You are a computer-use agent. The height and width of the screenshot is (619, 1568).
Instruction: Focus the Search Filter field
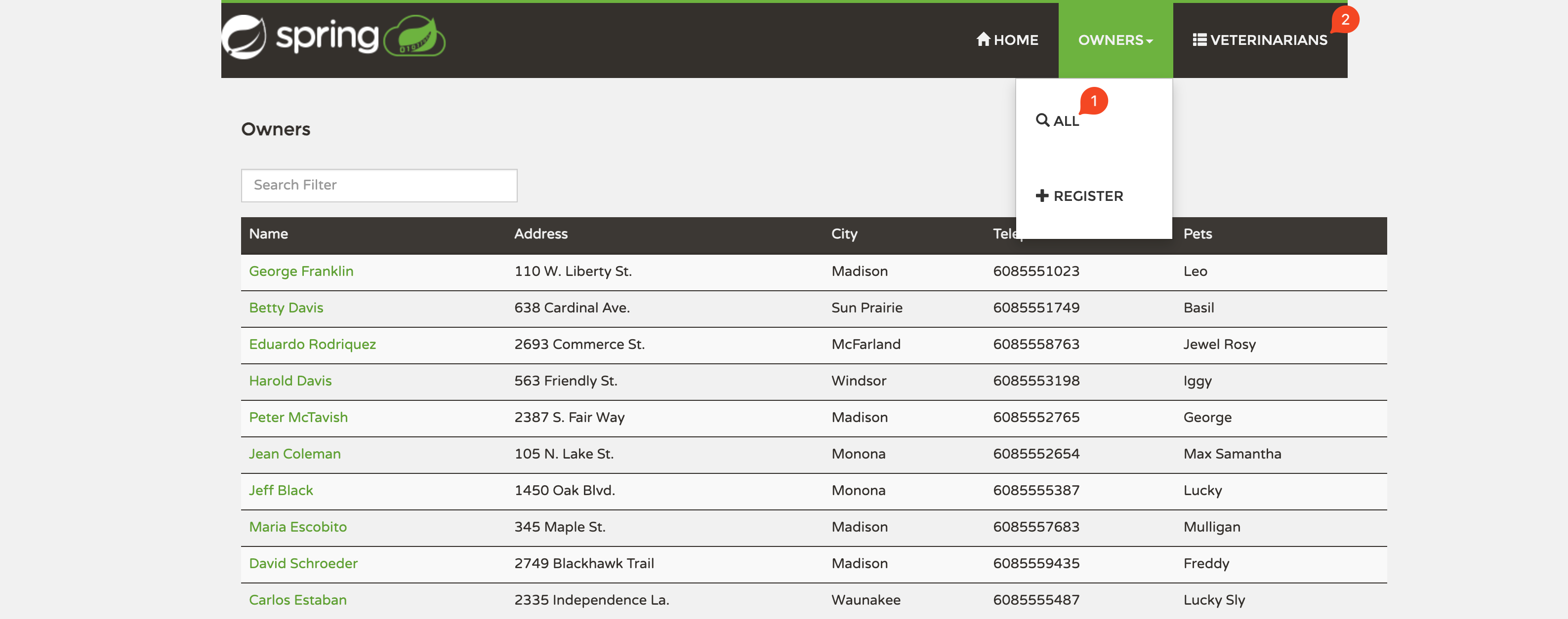pyautogui.click(x=378, y=186)
